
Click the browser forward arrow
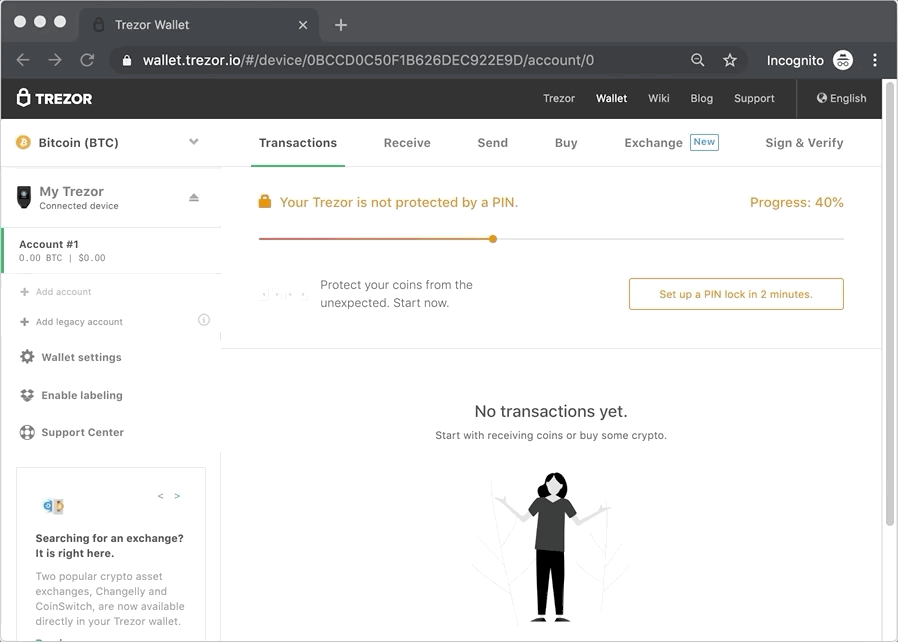point(55,60)
